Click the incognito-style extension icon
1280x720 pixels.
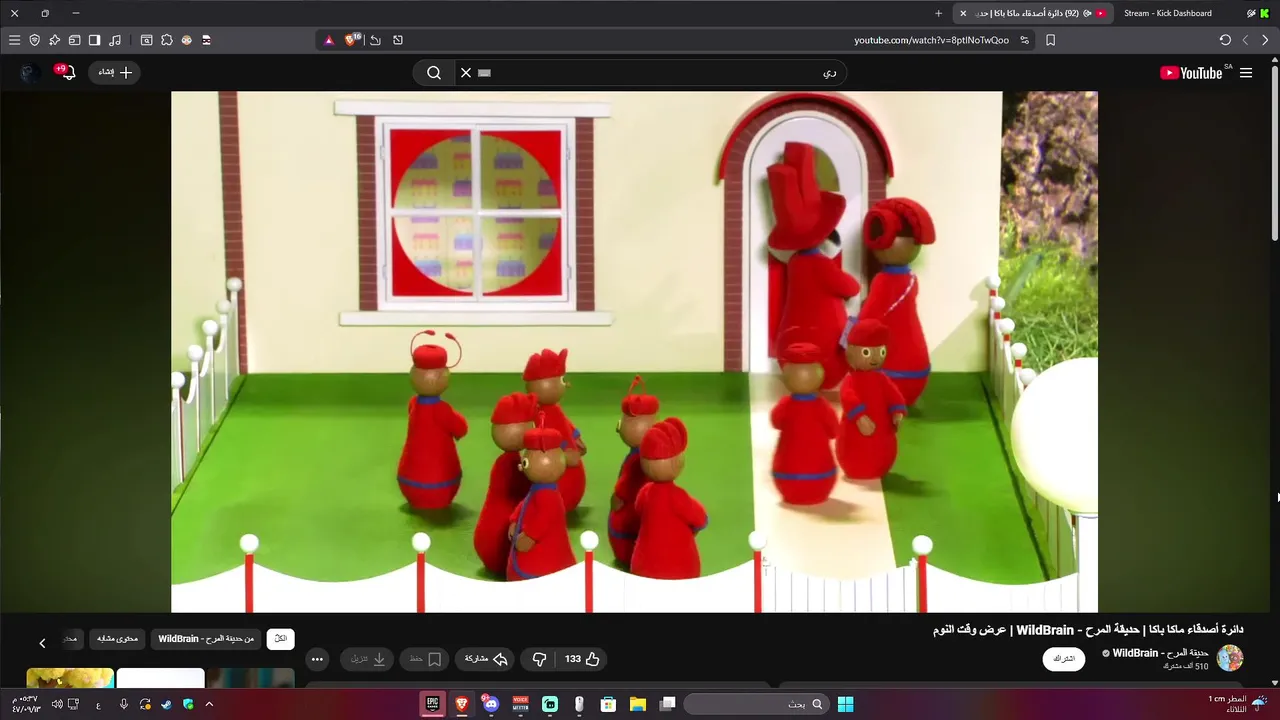(207, 40)
